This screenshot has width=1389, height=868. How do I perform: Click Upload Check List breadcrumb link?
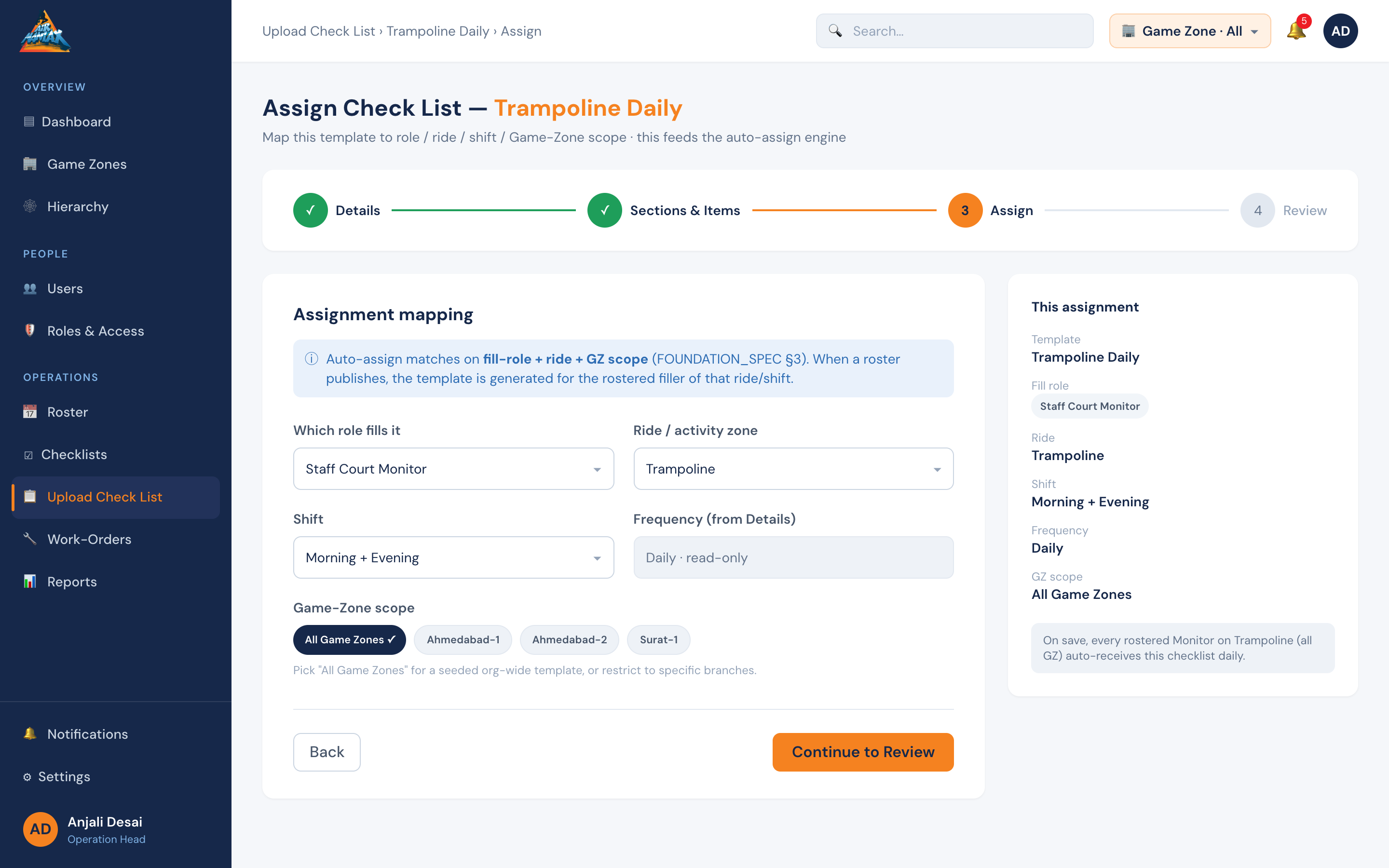point(318,31)
